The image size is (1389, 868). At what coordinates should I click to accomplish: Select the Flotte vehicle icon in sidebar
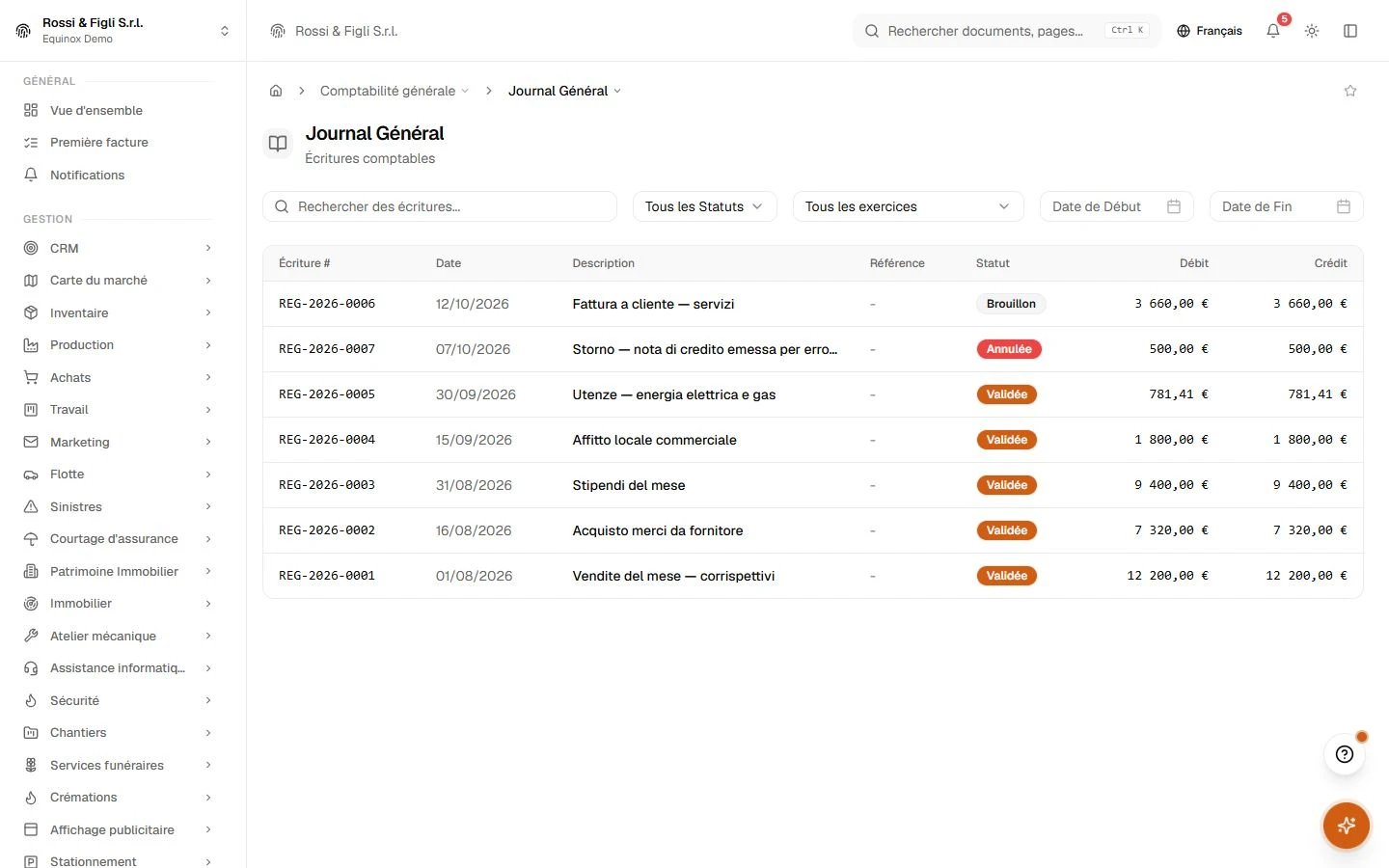tap(31, 475)
